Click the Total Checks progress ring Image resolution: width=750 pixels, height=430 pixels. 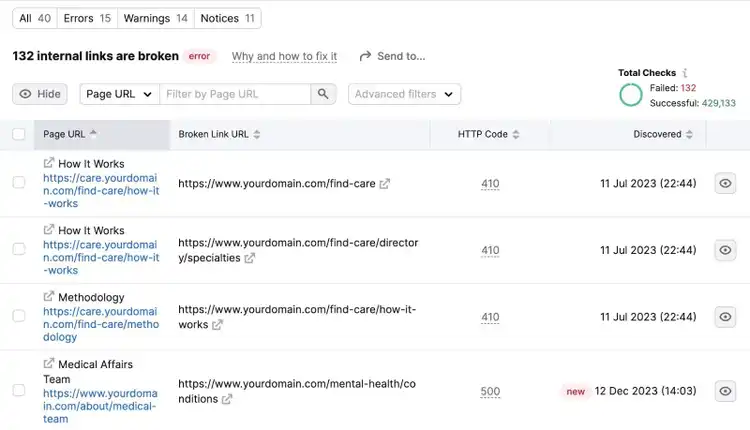click(x=630, y=95)
